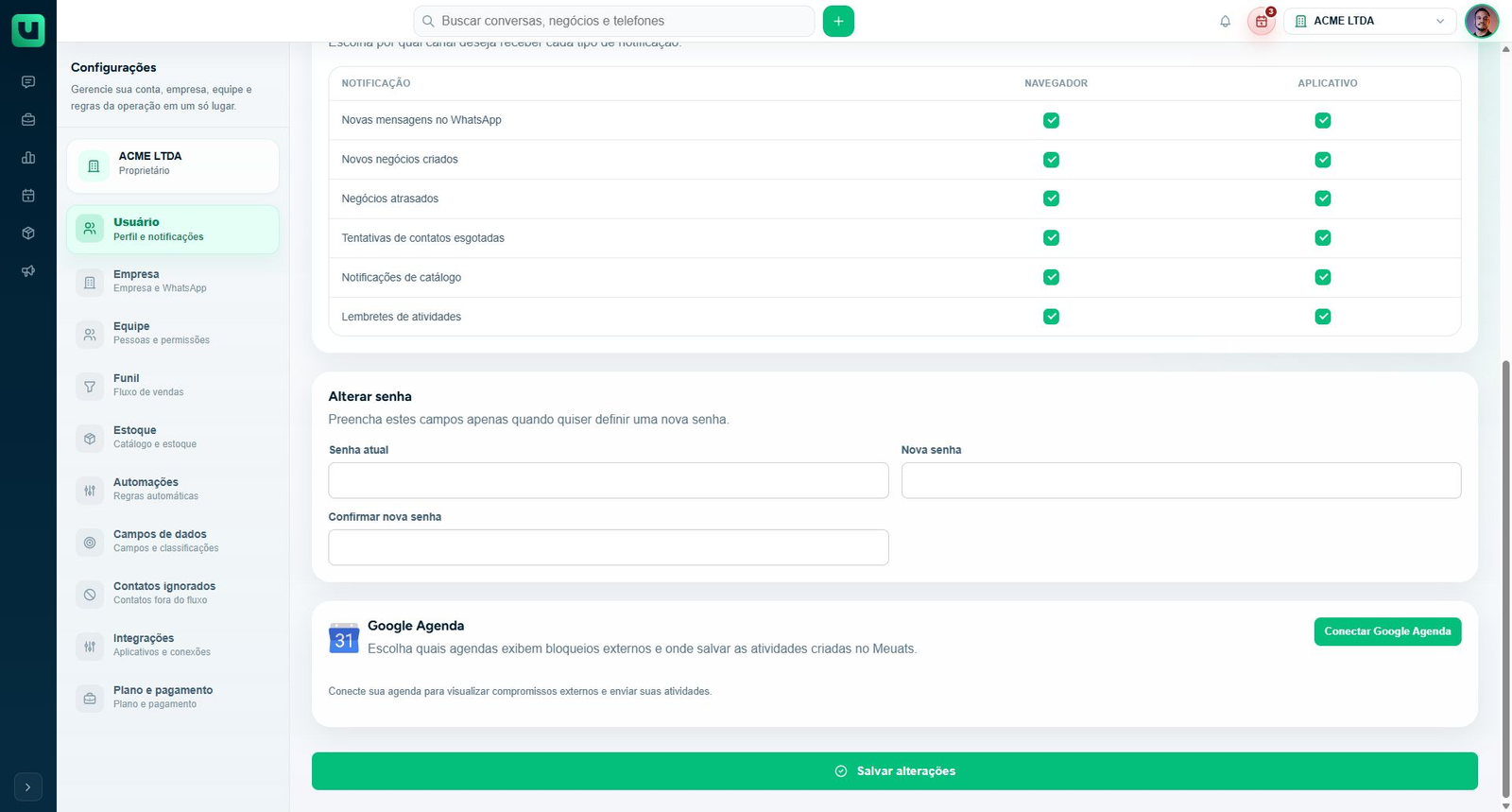Open Plano e pagamento section

pyautogui.click(x=173, y=698)
